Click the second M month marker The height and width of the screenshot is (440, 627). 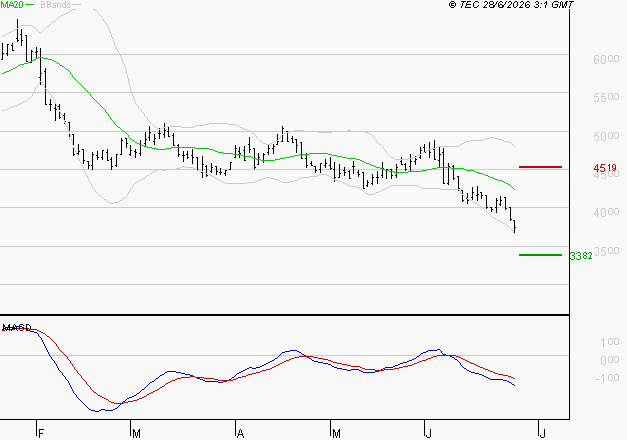tap(336, 434)
